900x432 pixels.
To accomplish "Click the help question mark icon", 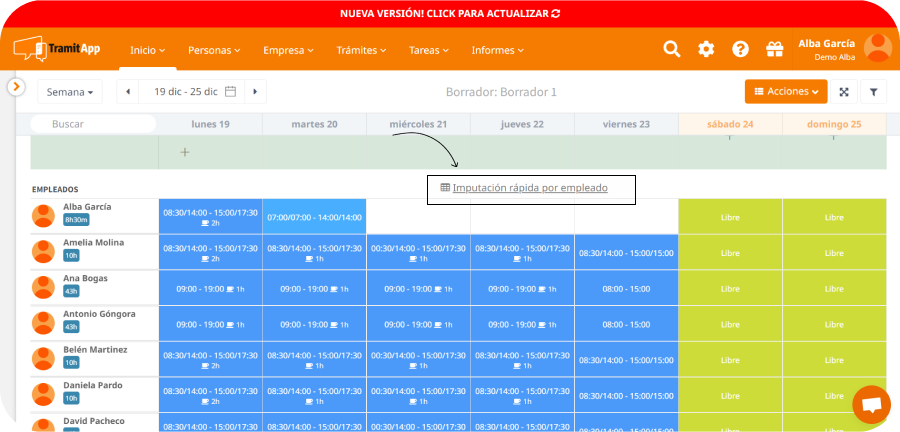I will (740, 49).
